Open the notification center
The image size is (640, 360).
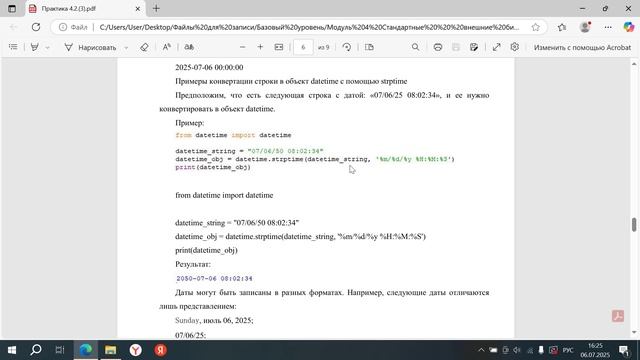click(x=624, y=350)
